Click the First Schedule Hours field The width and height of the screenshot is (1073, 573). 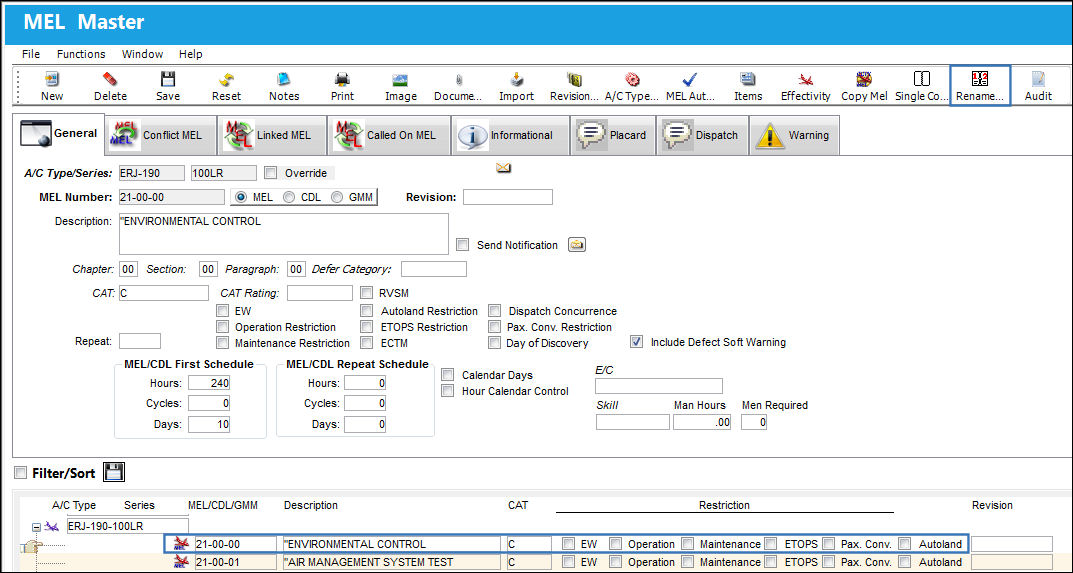[209, 383]
